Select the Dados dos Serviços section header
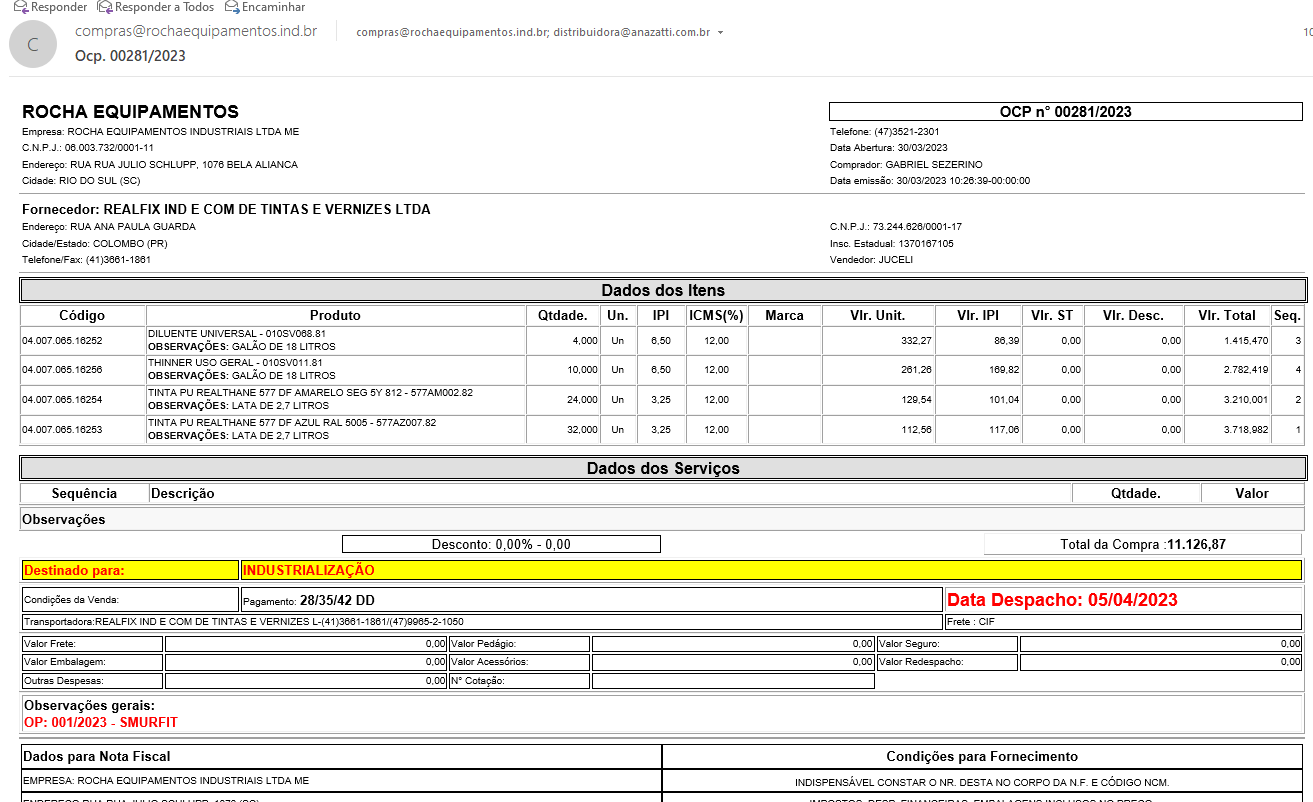Viewport: 1313px width, 802px height. pos(663,468)
